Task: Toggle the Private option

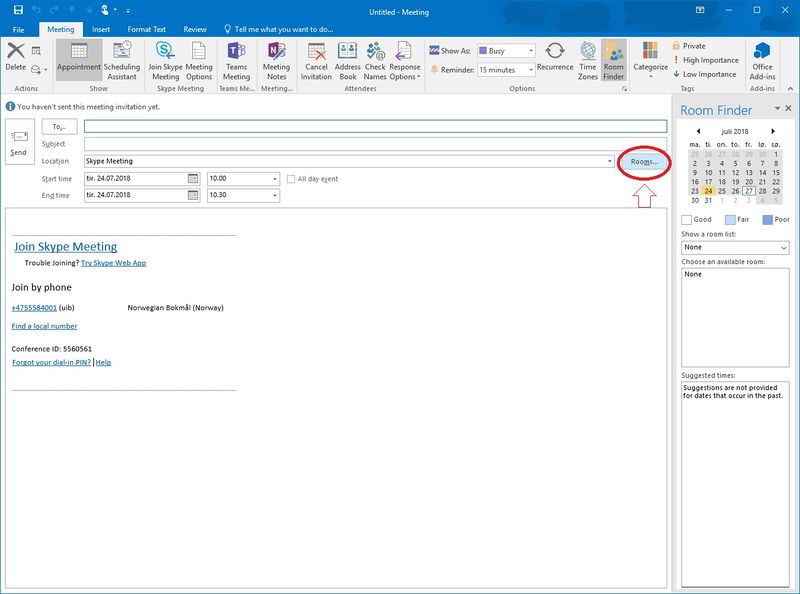Action: coord(693,46)
